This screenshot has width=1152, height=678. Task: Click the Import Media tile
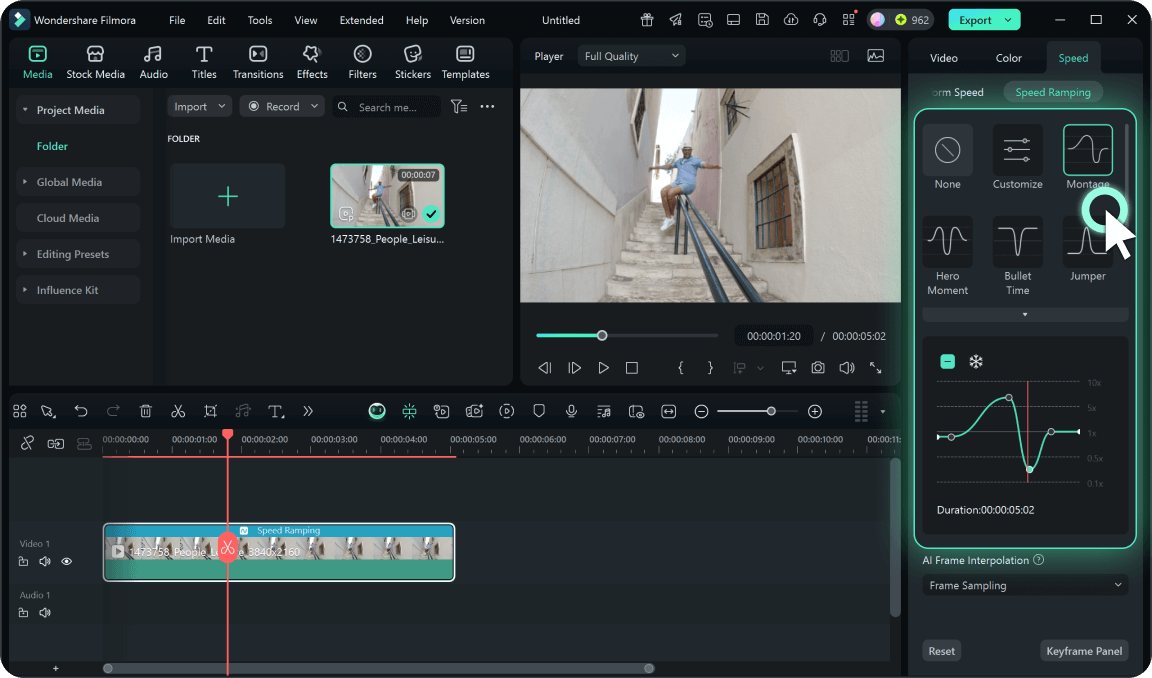228,196
